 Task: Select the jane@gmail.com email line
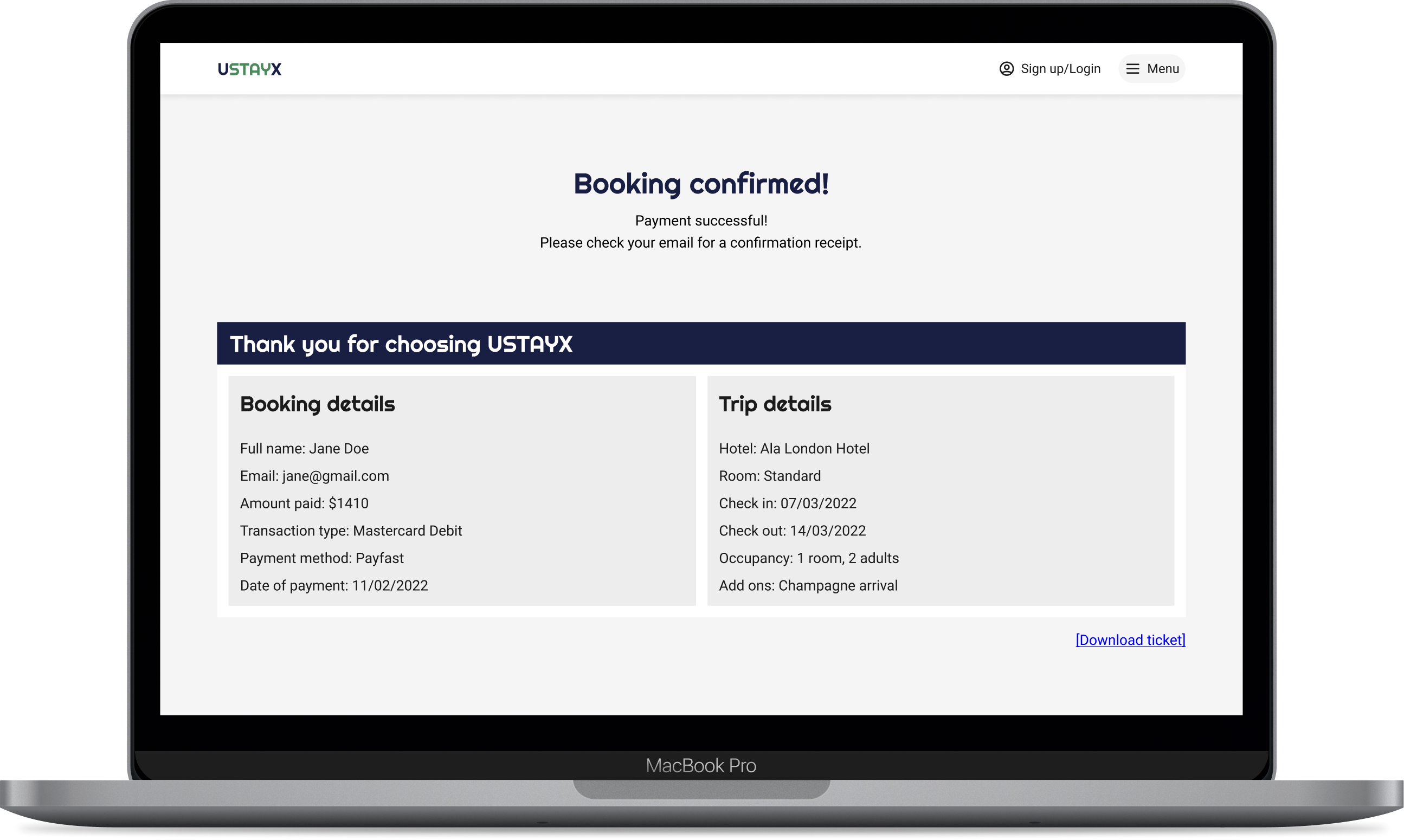coord(314,476)
